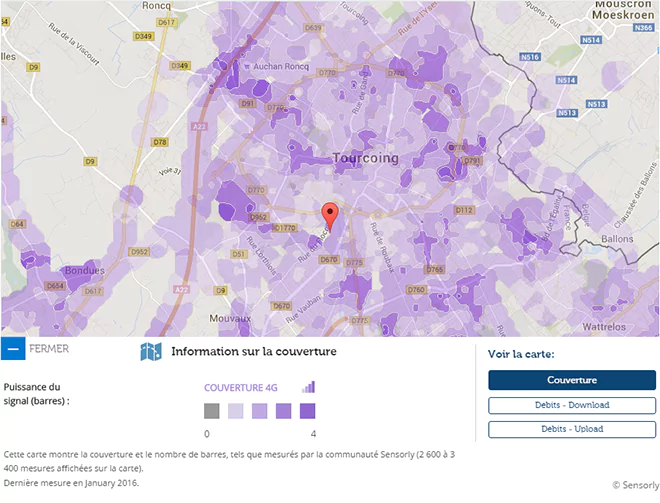Click the Information sur la couverture title
Image resolution: width=660 pixels, height=503 pixels.
coord(254,351)
